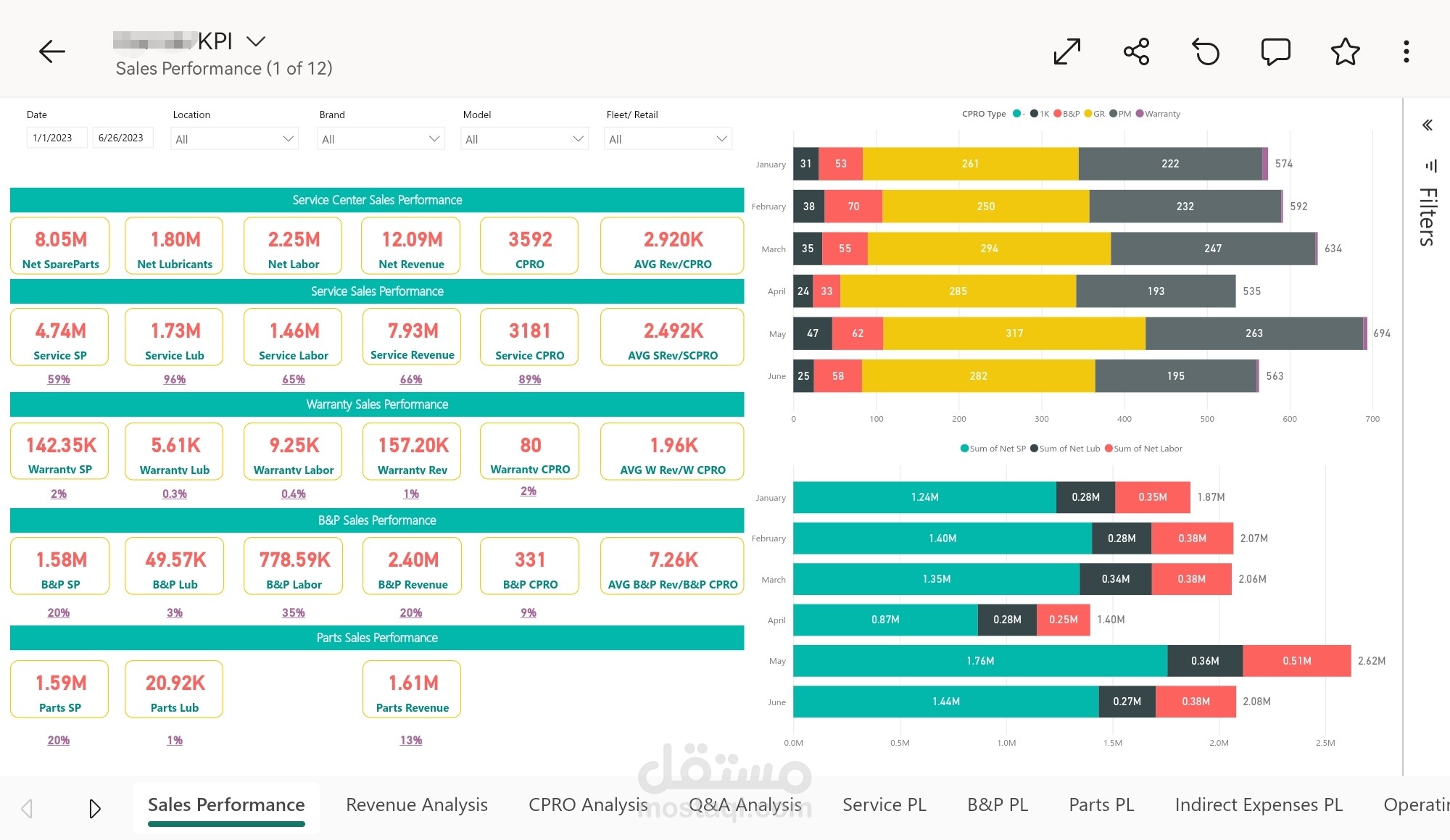The height and width of the screenshot is (840, 1450).
Task: Click the Warranty CPRO 80 card
Action: (529, 452)
